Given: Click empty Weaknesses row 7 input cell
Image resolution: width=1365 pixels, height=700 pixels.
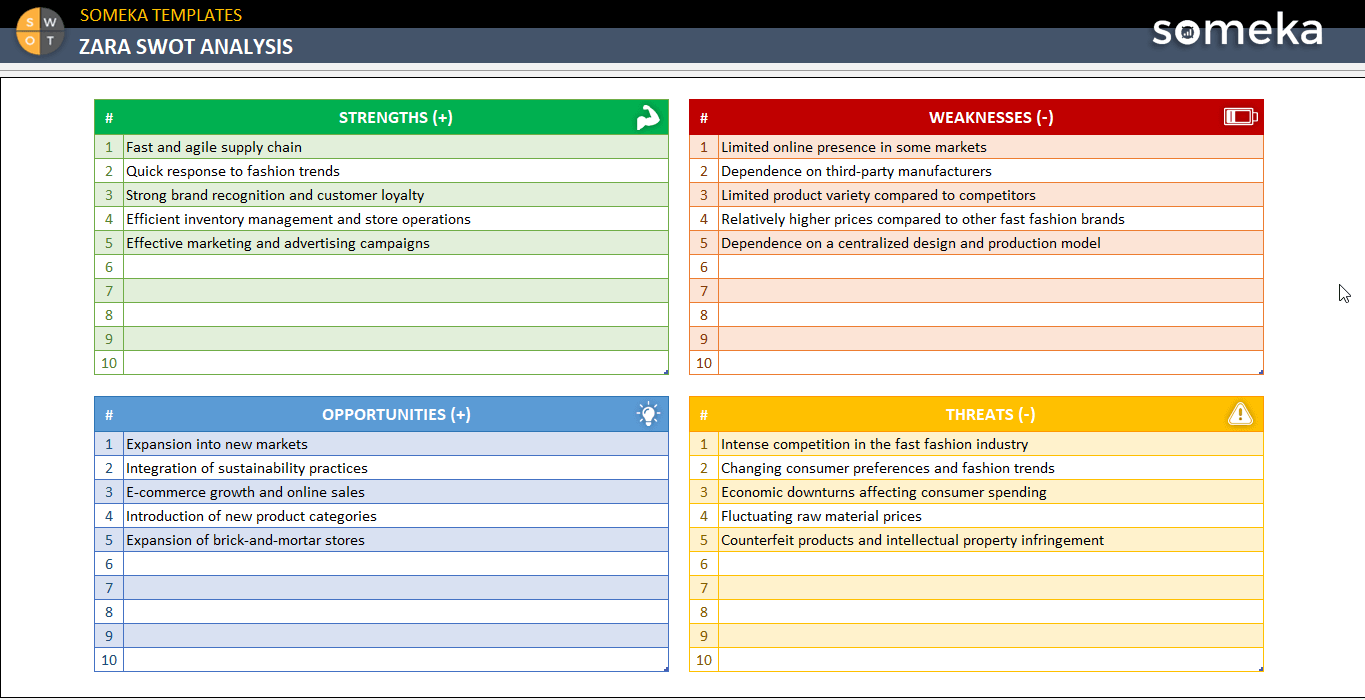Looking at the screenshot, I should tap(991, 291).
